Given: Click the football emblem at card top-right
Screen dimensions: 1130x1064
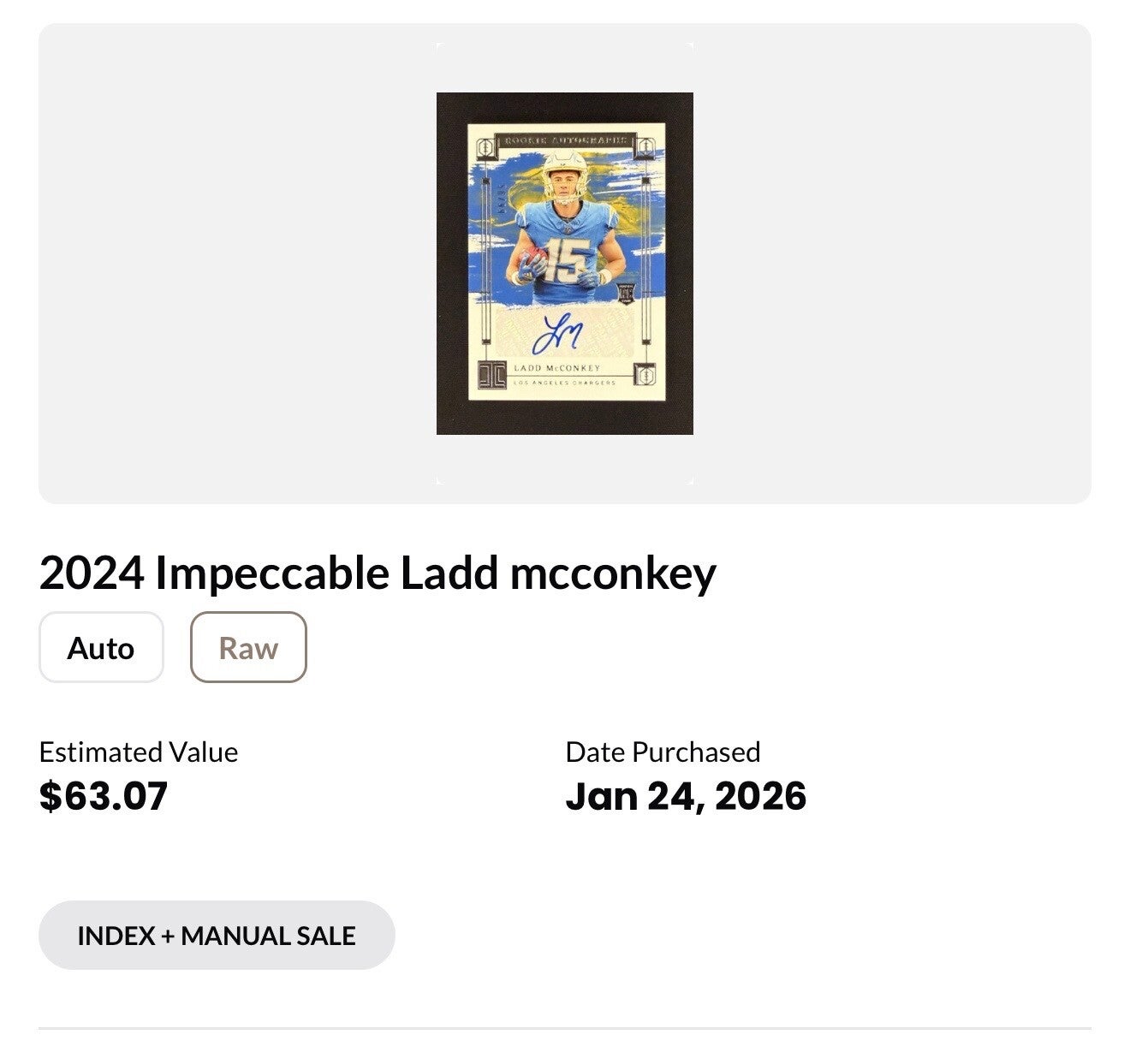Looking at the screenshot, I should 647,147.
